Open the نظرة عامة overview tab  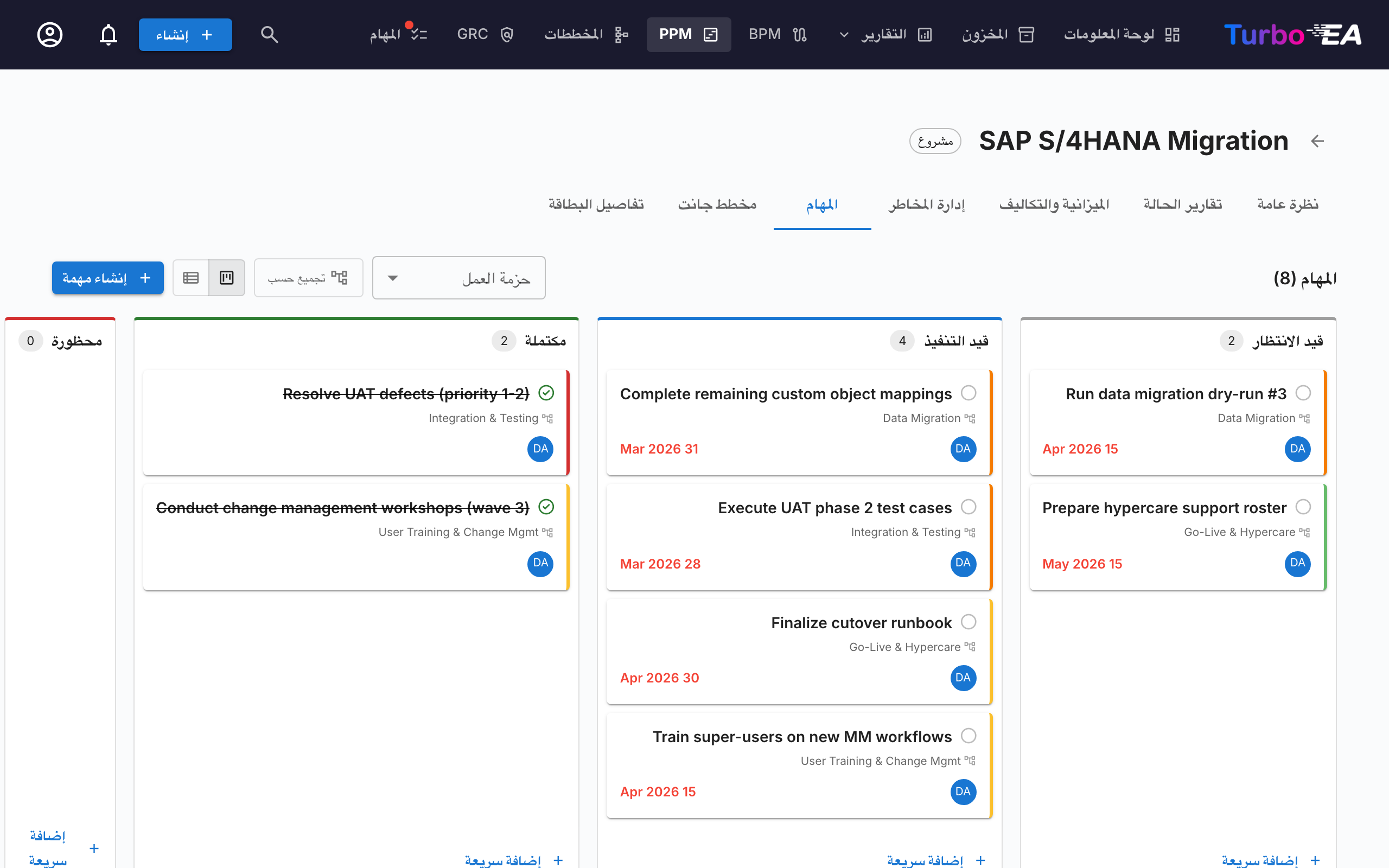coord(1288,205)
